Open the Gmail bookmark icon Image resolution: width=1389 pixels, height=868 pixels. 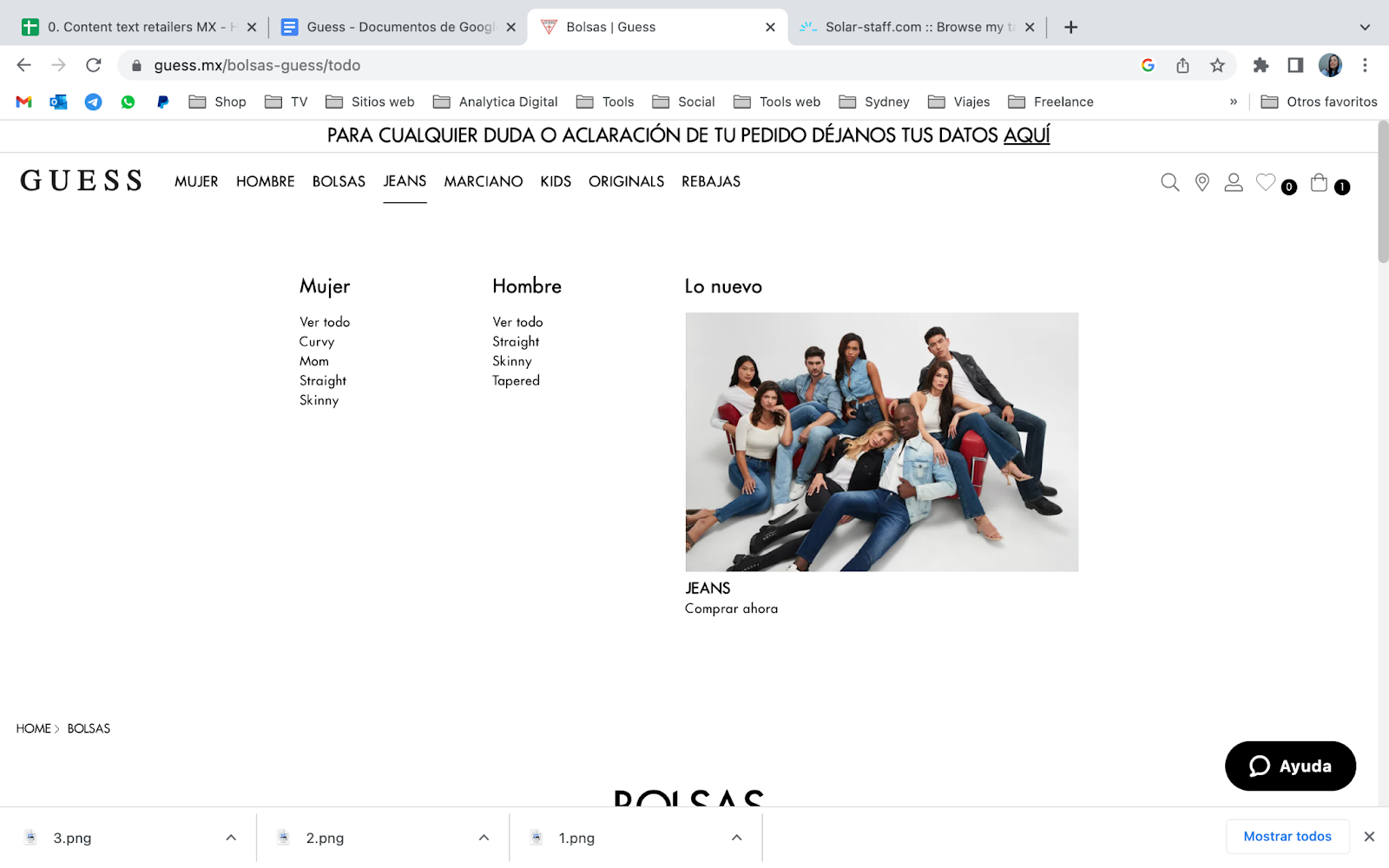[x=24, y=102]
